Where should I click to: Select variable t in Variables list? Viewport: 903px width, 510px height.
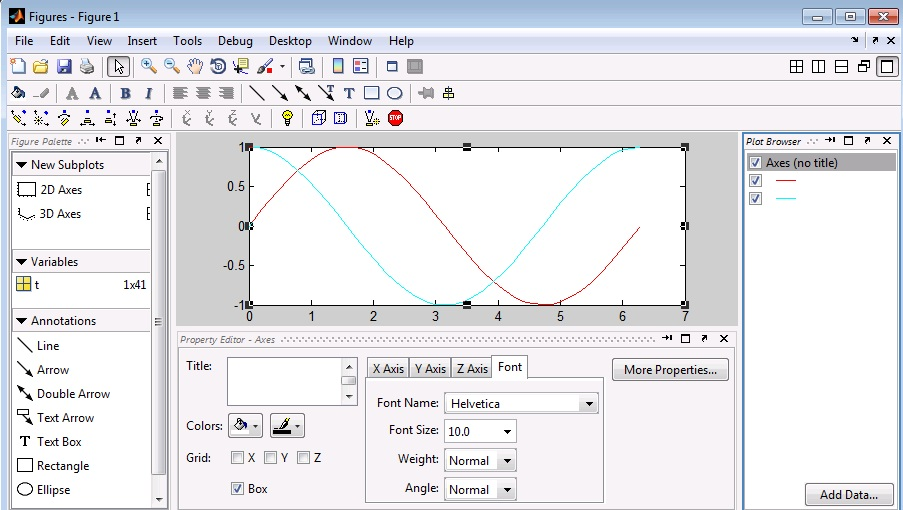tap(81, 284)
